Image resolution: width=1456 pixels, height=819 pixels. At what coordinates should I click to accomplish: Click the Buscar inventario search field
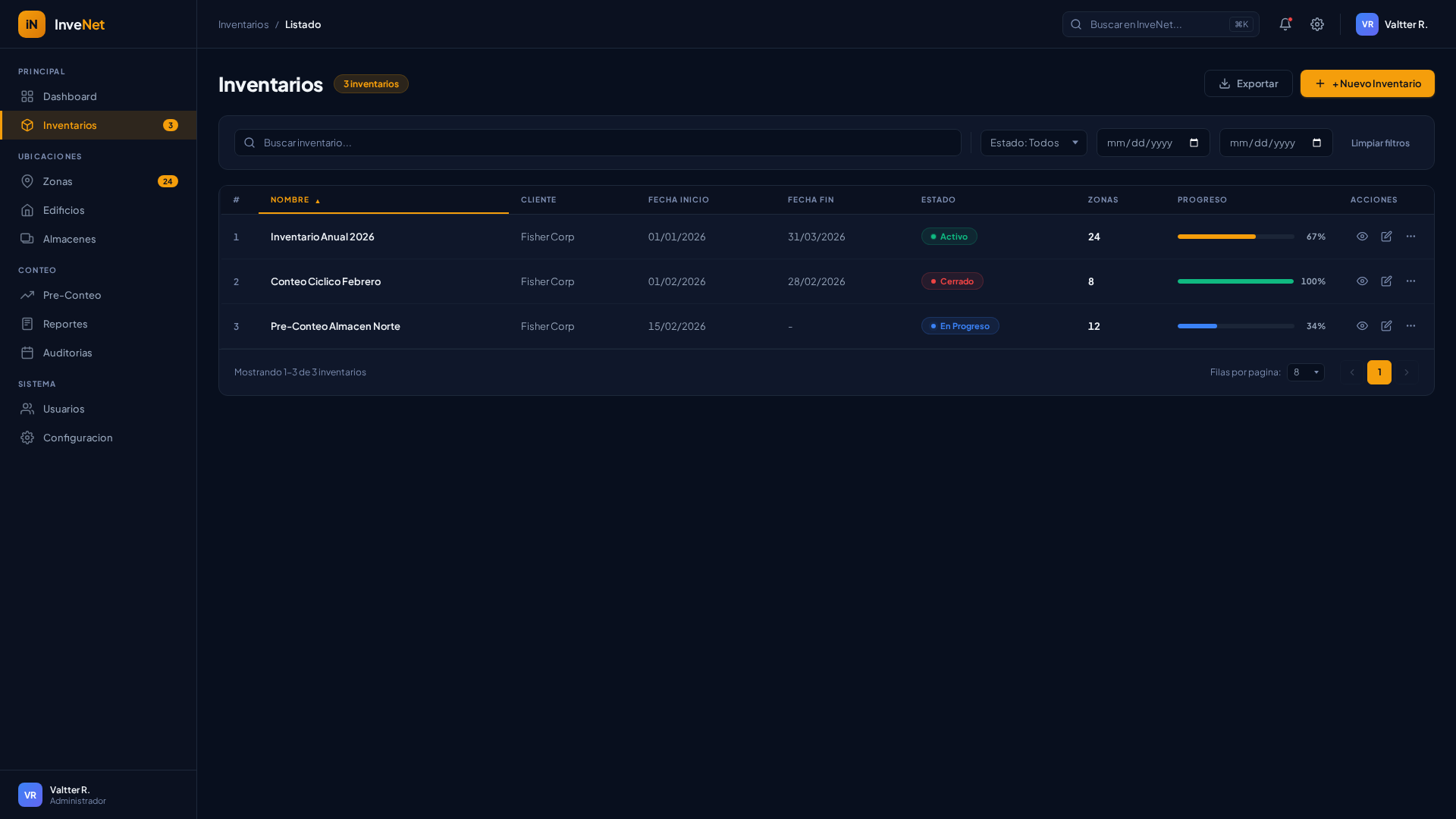coord(598,143)
